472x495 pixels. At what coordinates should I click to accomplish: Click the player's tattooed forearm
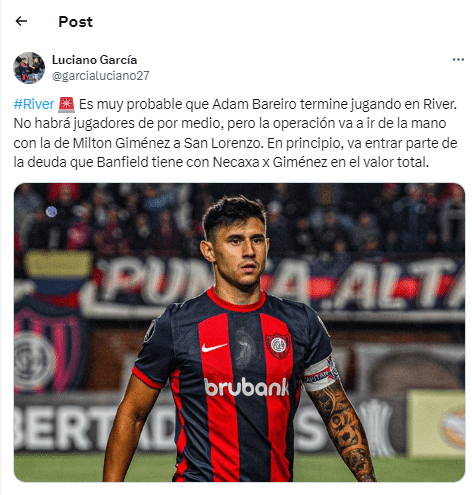(343, 432)
